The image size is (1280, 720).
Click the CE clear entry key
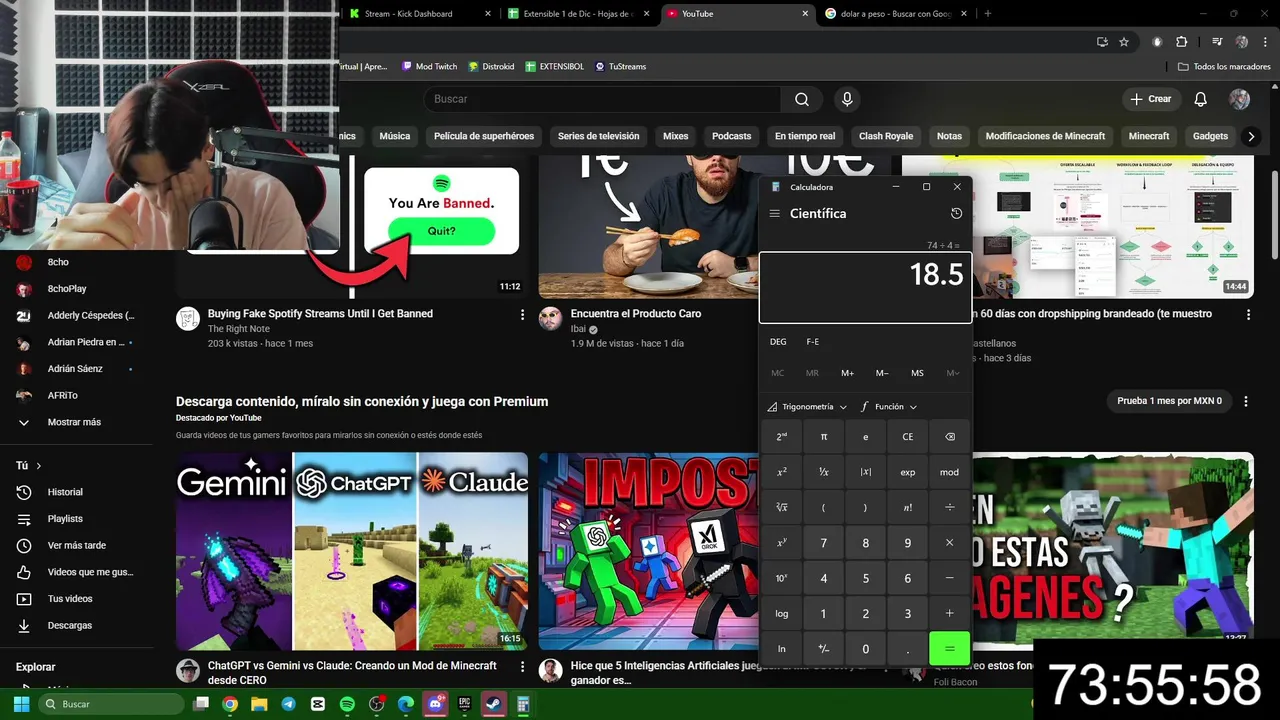click(908, 437)
